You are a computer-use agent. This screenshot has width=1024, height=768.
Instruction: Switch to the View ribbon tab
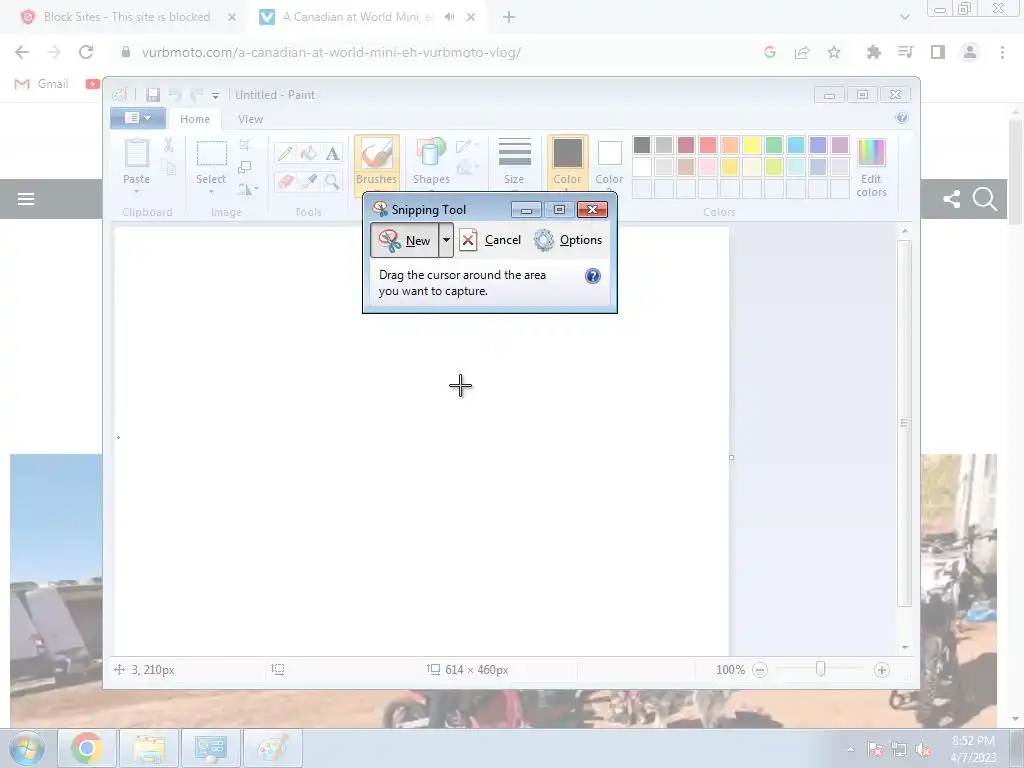click(250, 119)
